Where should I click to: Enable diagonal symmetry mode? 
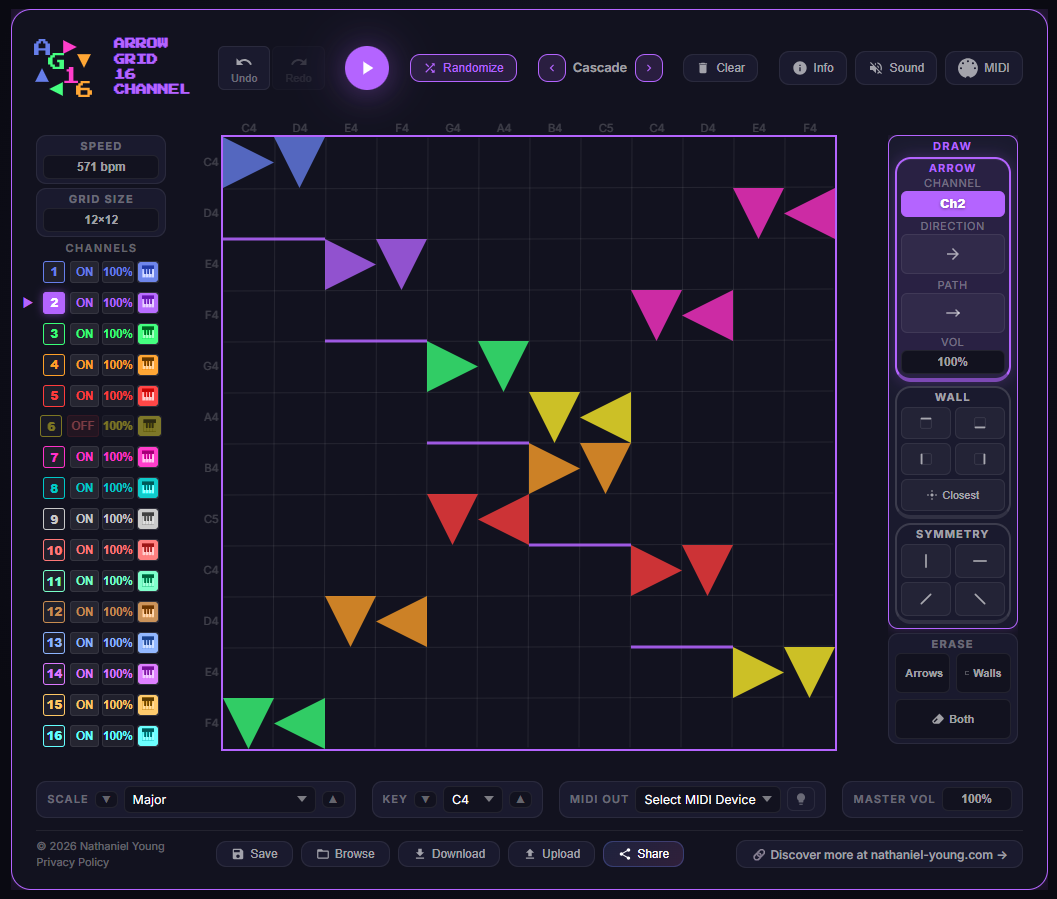(925, 599)
